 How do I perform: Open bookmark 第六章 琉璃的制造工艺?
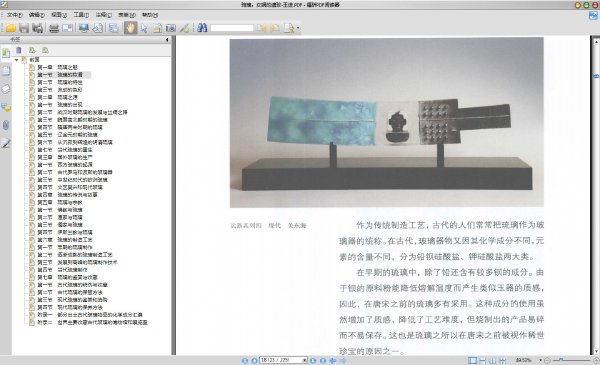click(x=64, y=240)
